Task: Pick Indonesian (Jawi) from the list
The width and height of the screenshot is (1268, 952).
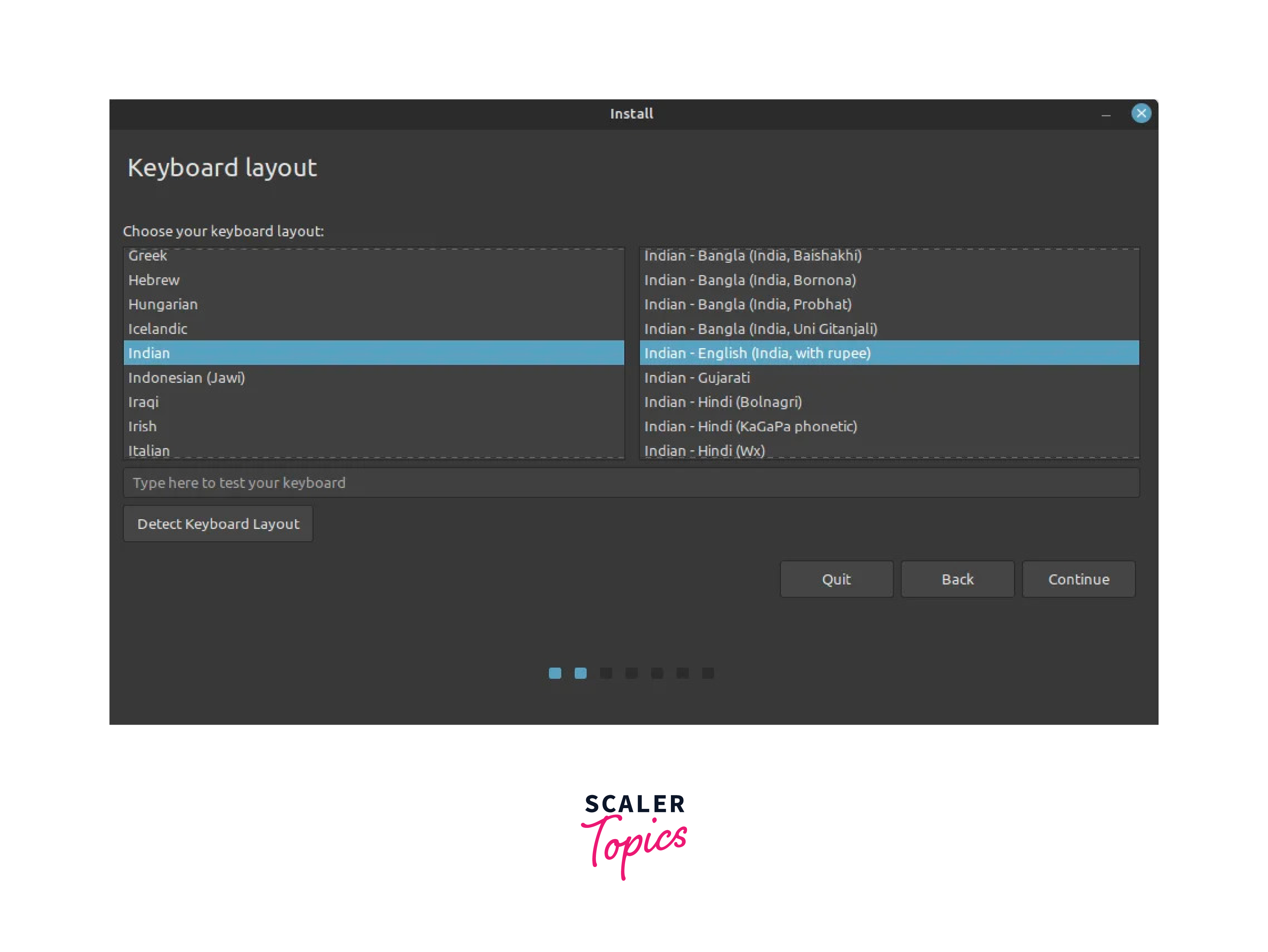Action: [x=186, y=378]
